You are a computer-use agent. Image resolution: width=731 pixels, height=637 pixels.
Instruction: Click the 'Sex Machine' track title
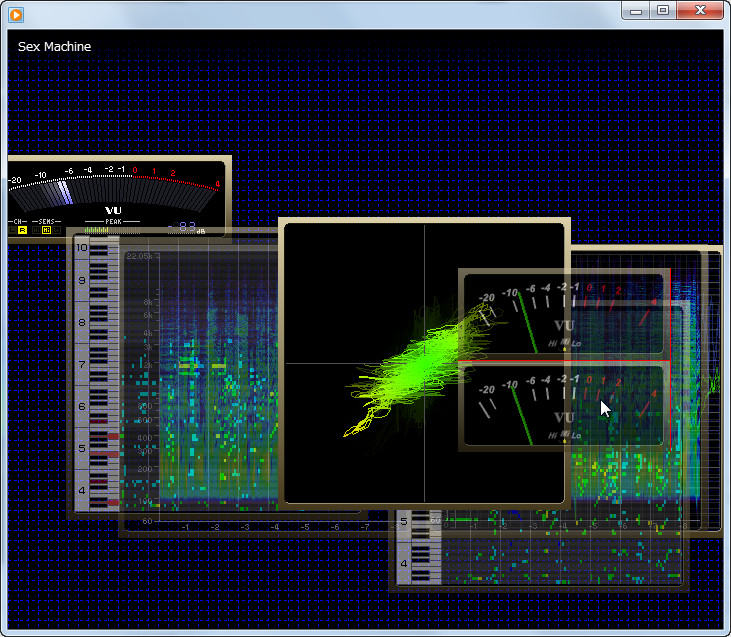[x=55, y=47]
